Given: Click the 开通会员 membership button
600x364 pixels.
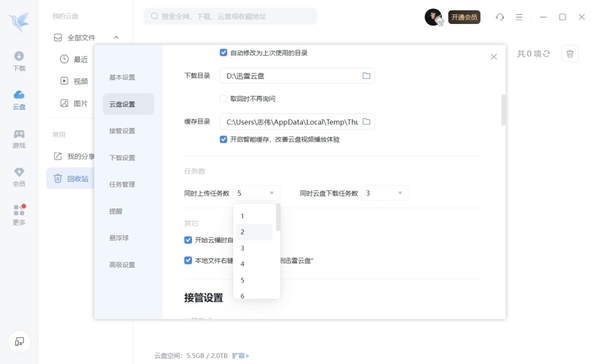Looking at the screenshot, I should 464,17.
